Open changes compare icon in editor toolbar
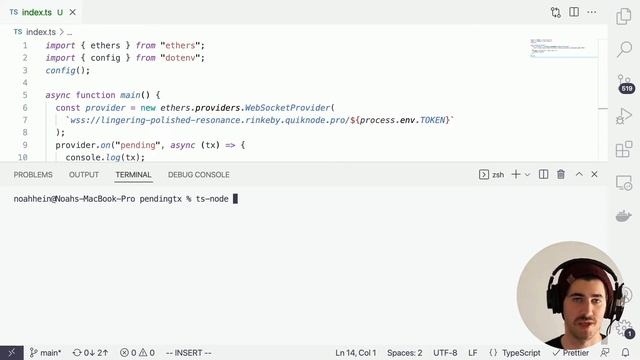The image size is (640, 360). click(x=556, y=12)
